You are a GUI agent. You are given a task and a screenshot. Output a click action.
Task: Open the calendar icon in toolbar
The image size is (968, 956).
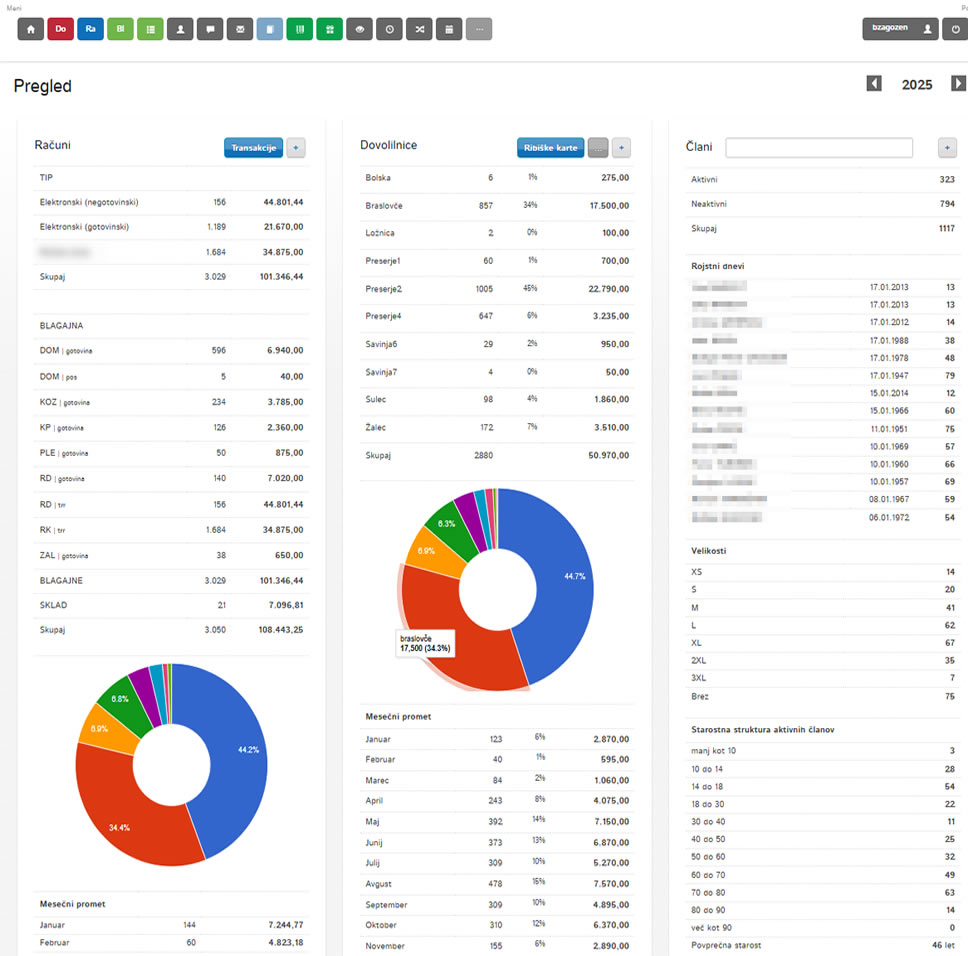click(449, 29)
